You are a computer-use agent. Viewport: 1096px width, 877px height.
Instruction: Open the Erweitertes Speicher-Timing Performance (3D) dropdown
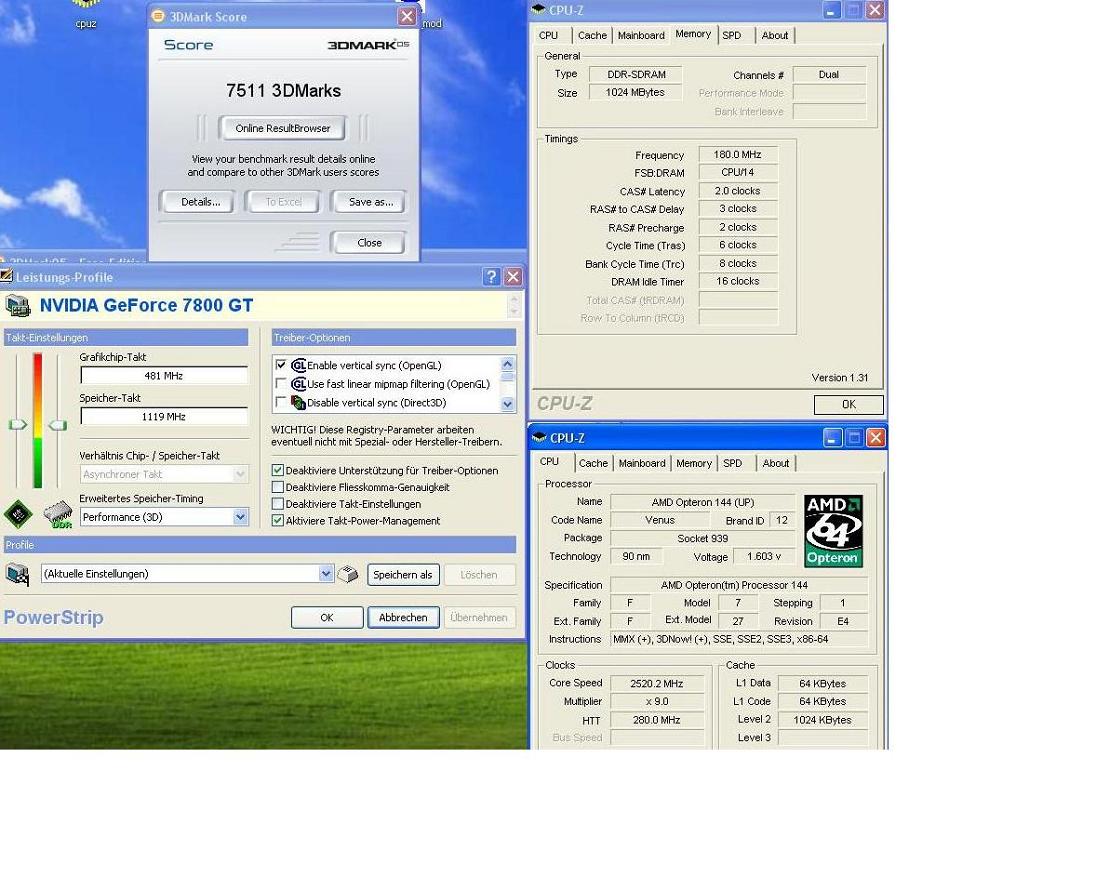[x=240, y=517]
